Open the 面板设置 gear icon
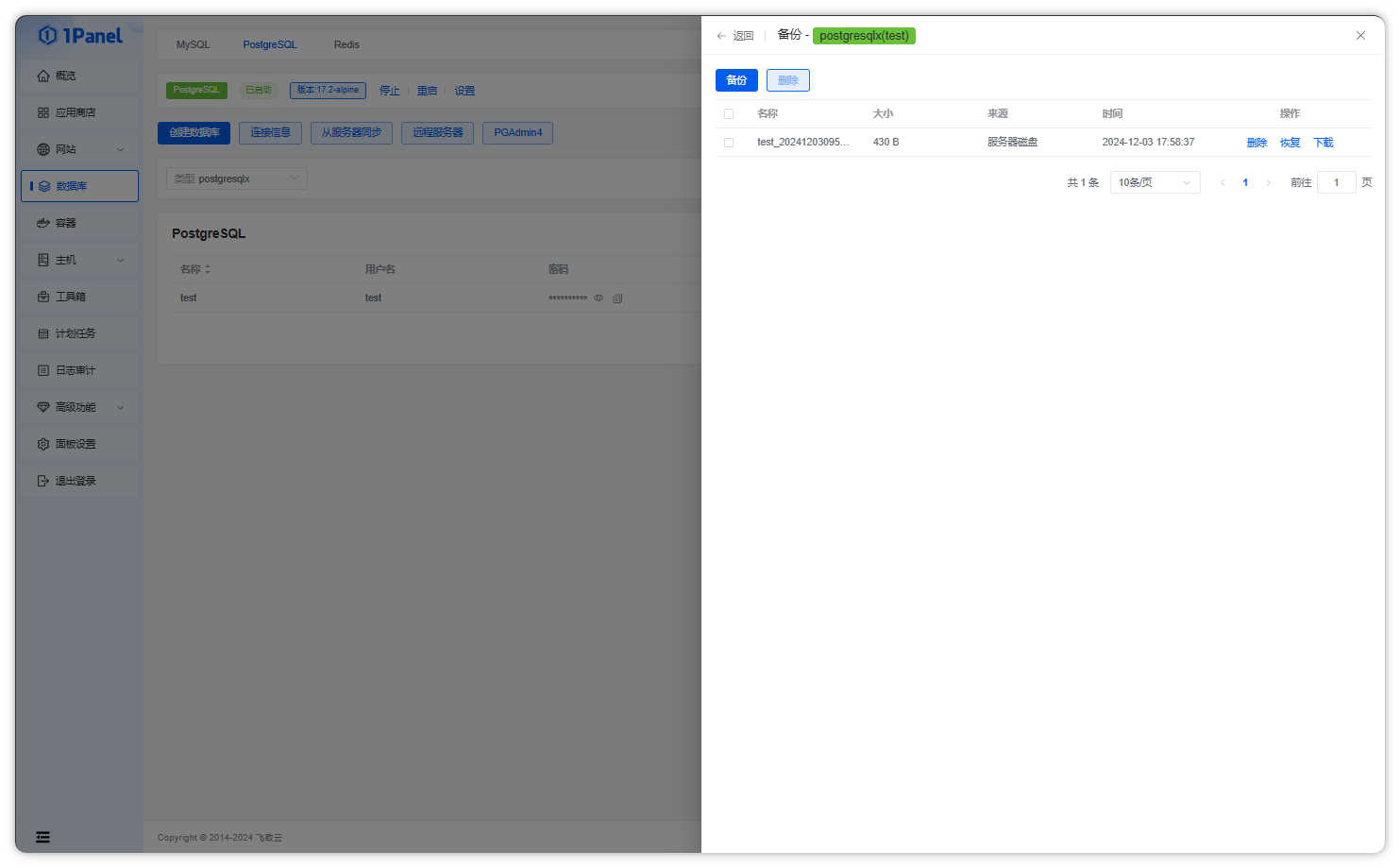1400x868 pixels. (x=43, y=444)
